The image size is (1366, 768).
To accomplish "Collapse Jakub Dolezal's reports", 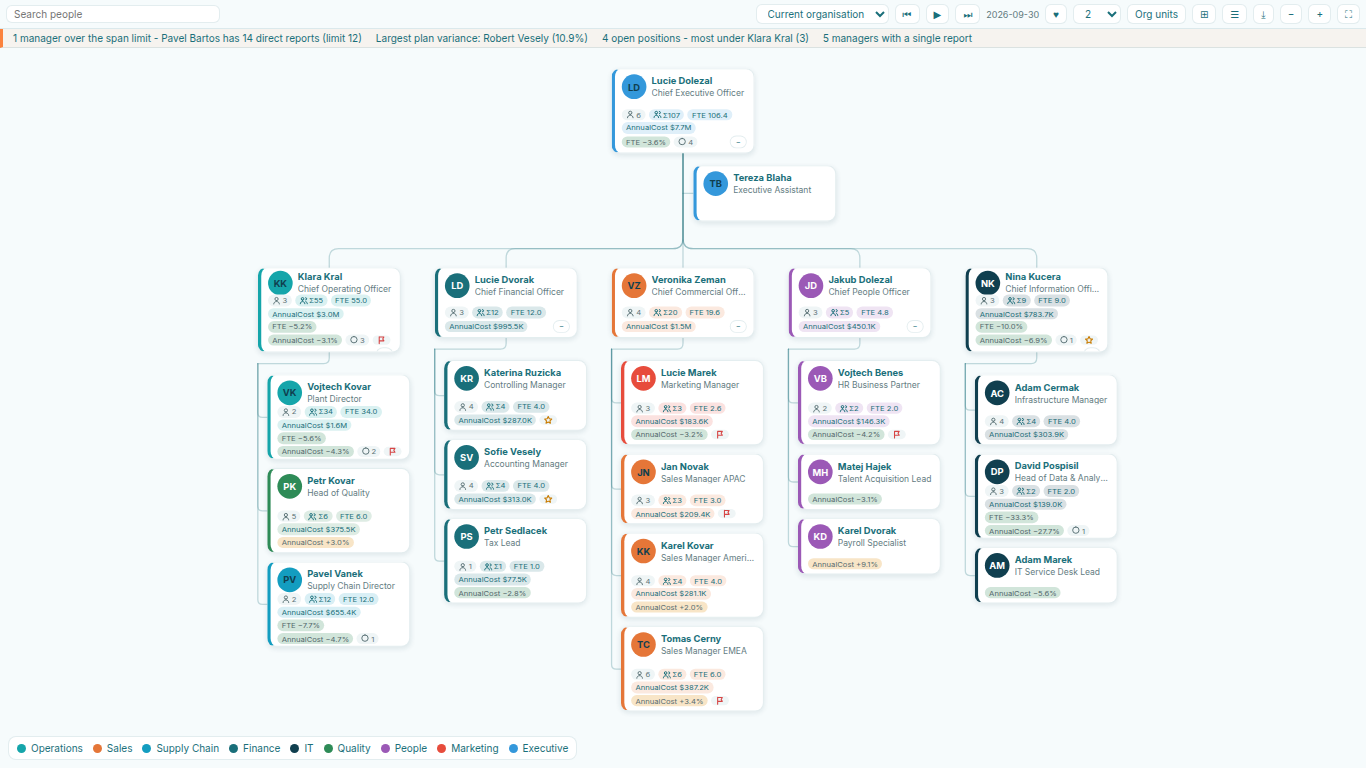I will (915, 326).
